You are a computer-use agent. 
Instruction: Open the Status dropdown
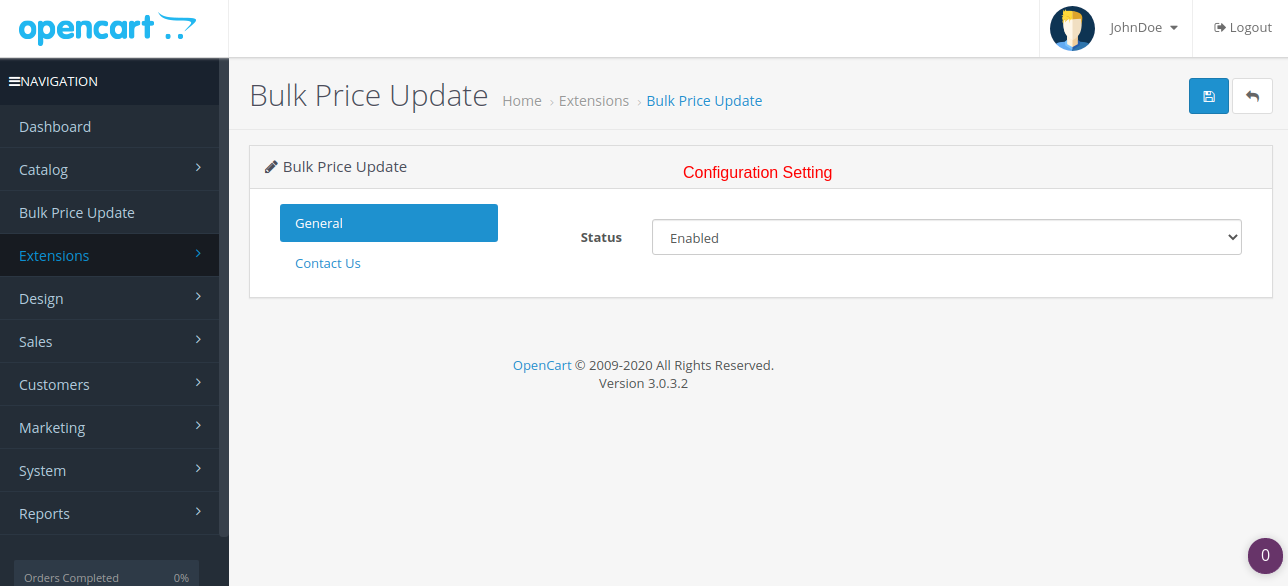945,237
